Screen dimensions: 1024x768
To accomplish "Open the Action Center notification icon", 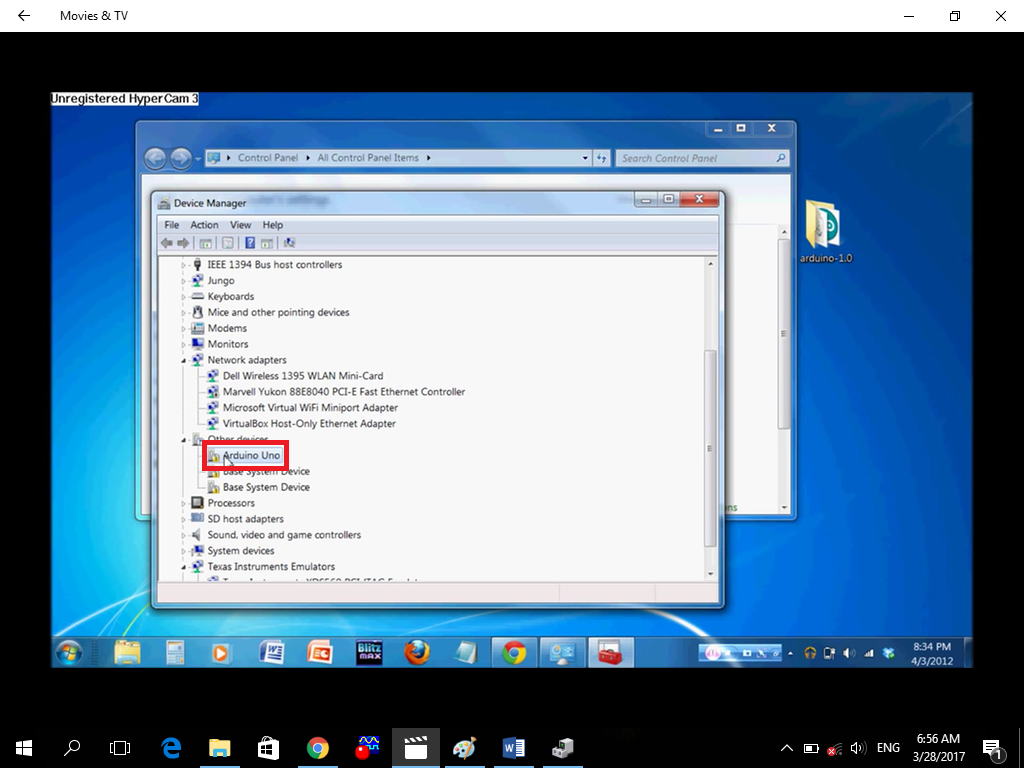I will 993,749.
